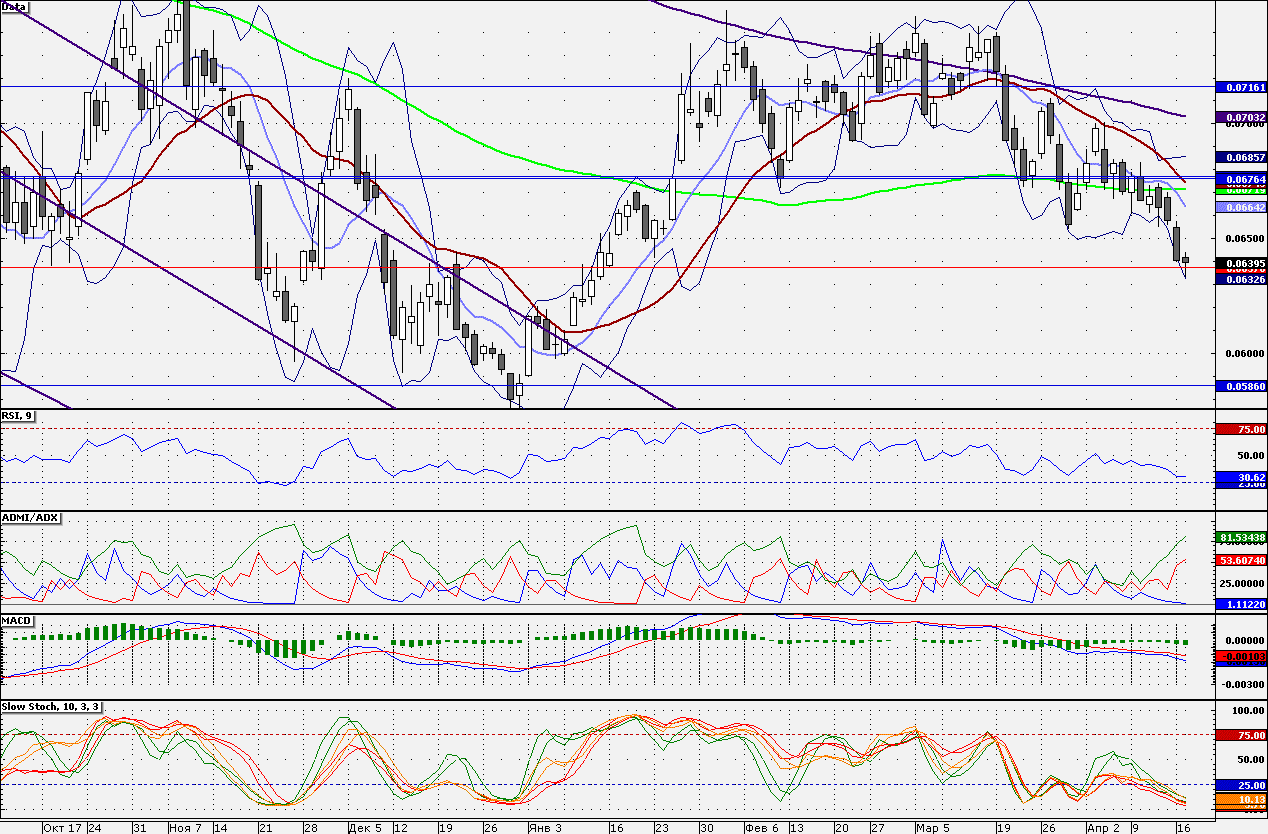This screenshot has width=1268, height=834.
Task: Select the Slow Stoch, 10, 3, 3 label
Action: click(52, 707)
